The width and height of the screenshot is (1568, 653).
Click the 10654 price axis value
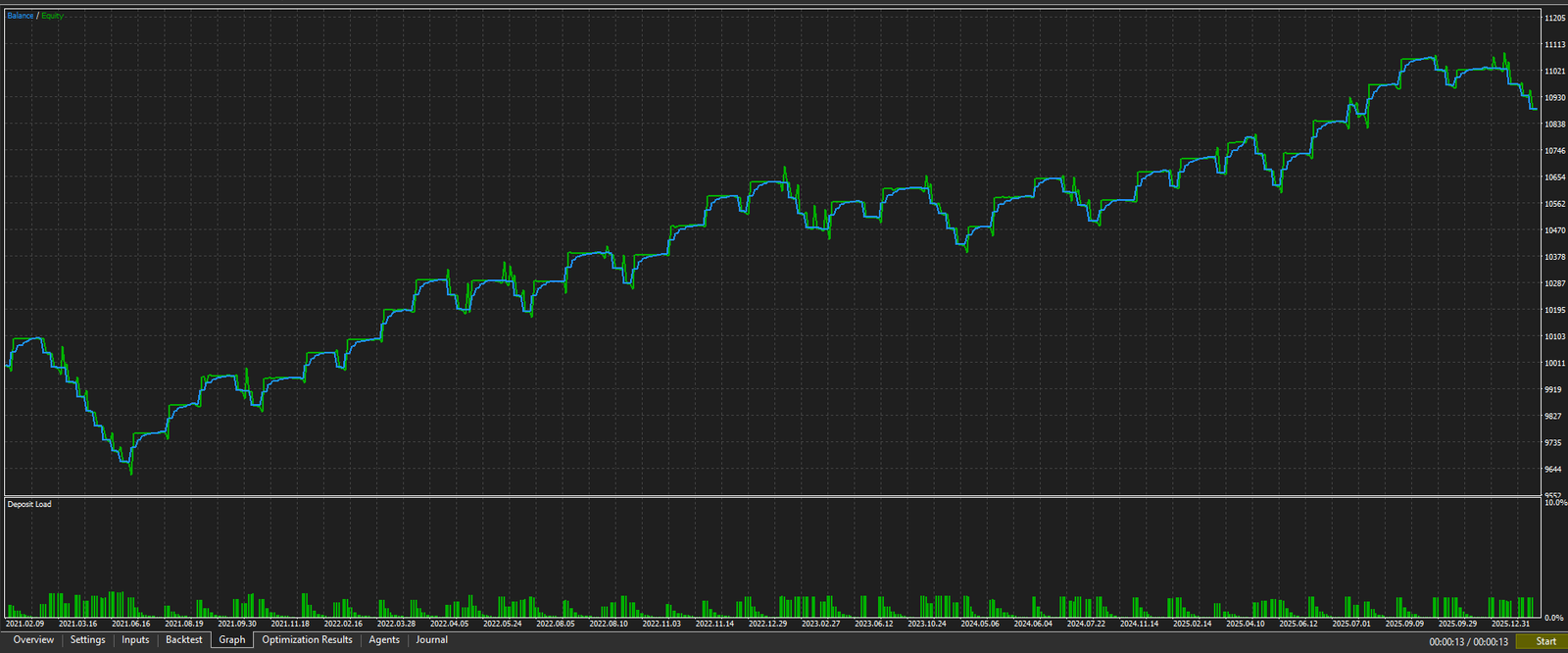1554,177
